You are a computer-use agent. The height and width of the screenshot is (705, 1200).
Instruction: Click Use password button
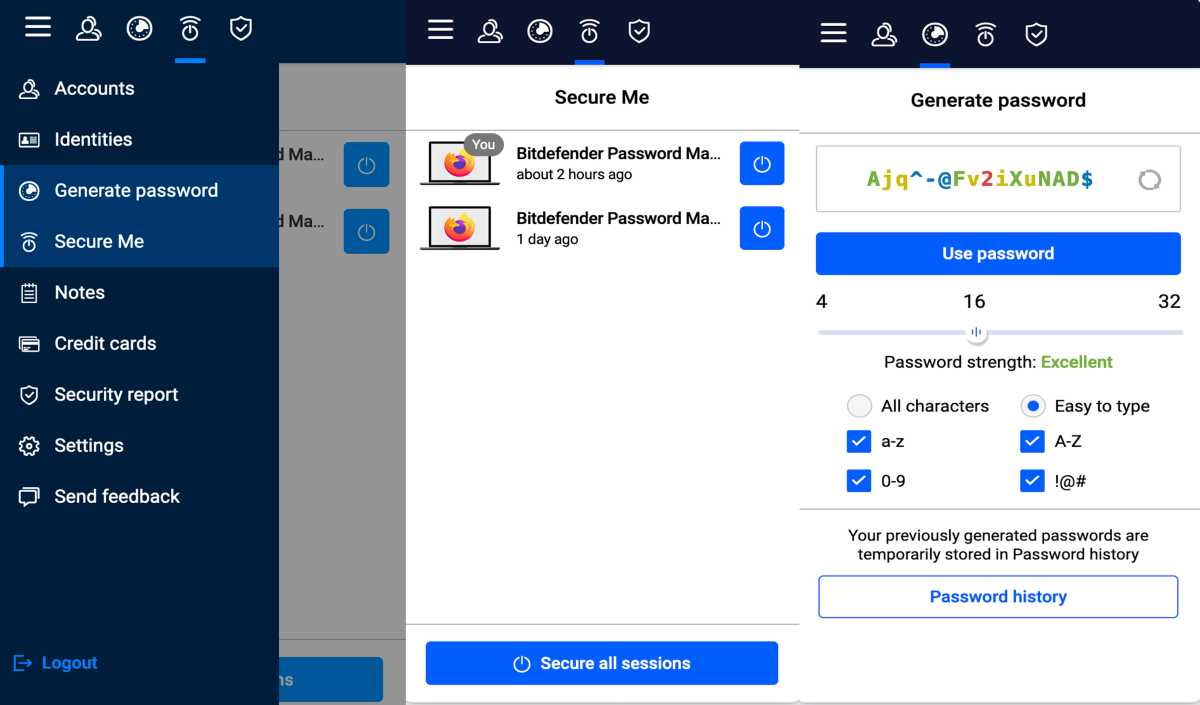[x=998, y=253]
